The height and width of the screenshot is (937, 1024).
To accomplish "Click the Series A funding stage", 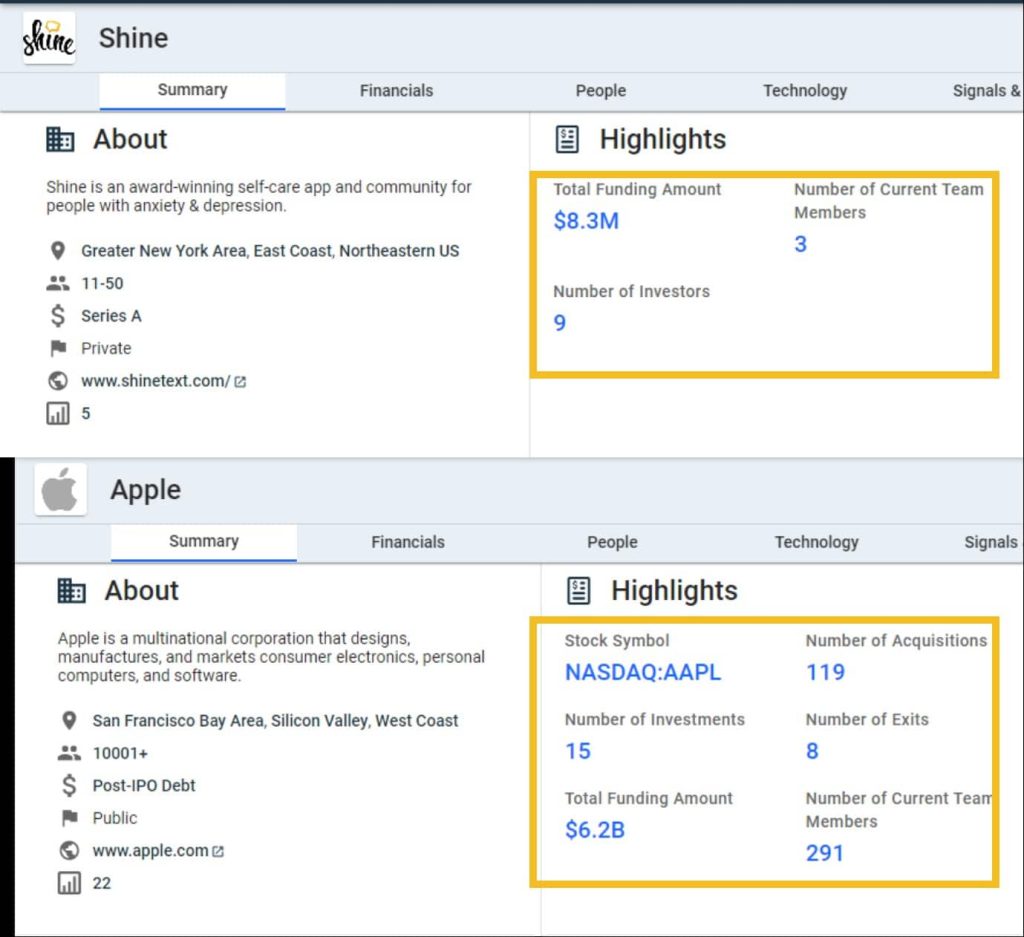I will 111,316.
